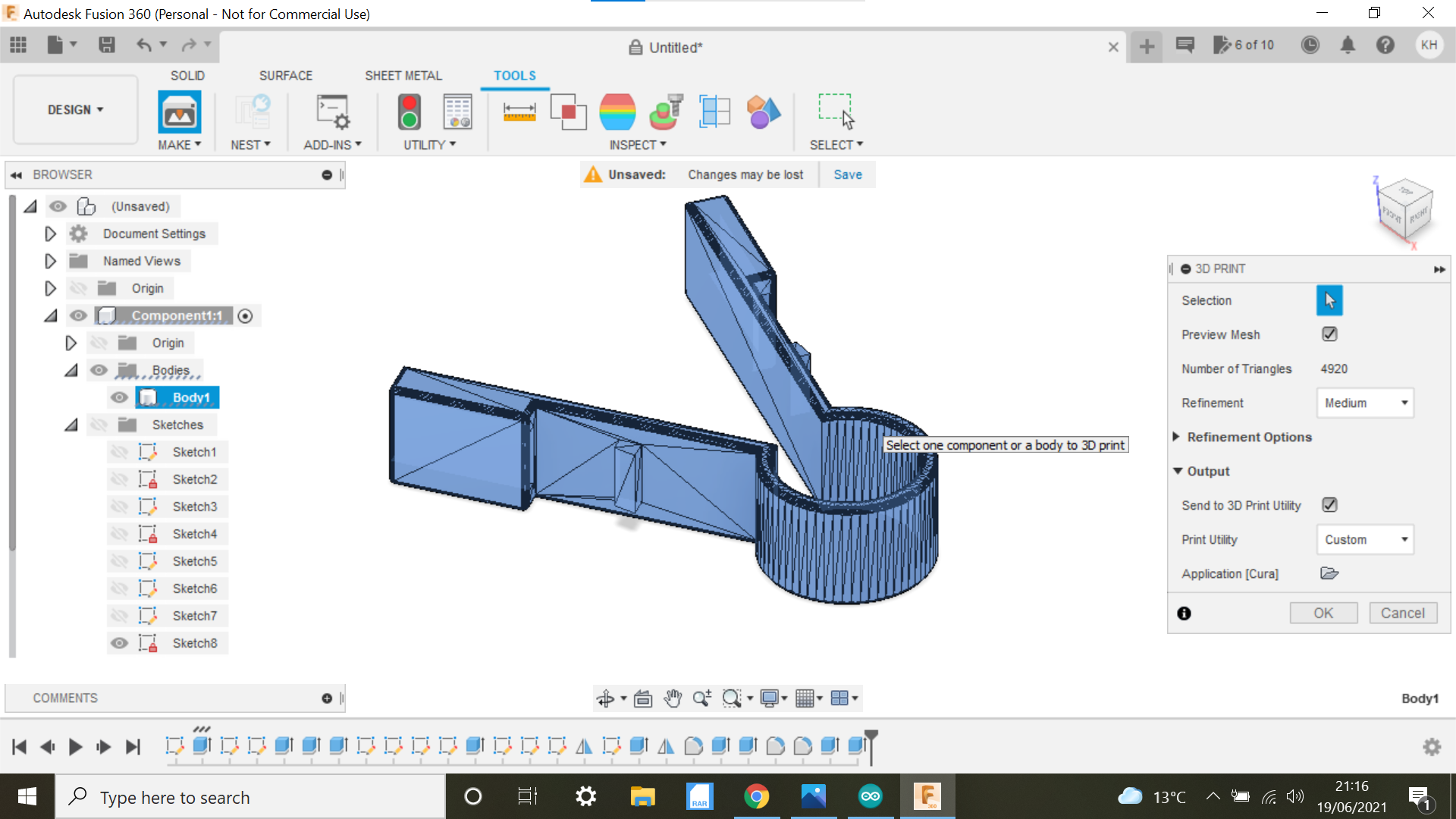
Task: Open the Job Status clock icon
Action: [1310, 45]
